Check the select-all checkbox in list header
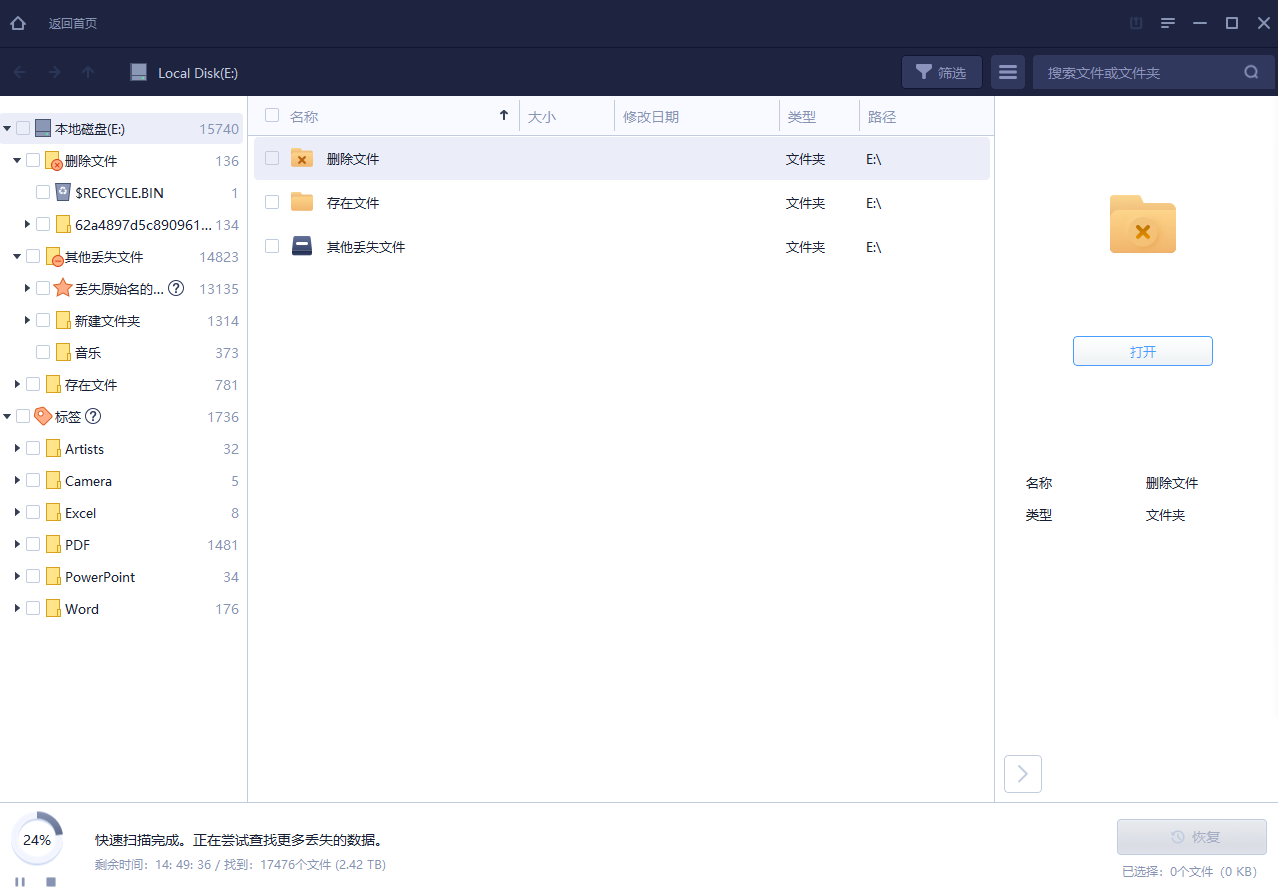This screenshot has height=892, width=1278. pos(272,115)
